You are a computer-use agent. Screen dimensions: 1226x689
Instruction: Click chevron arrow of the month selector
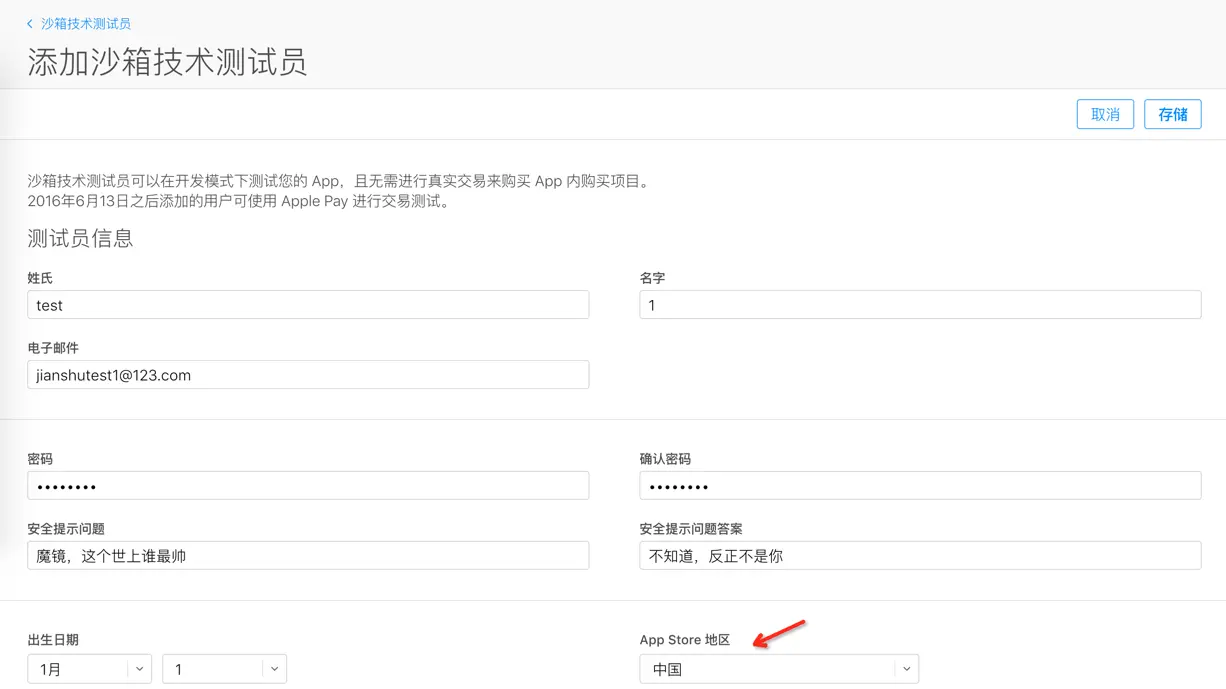point(139,669)
